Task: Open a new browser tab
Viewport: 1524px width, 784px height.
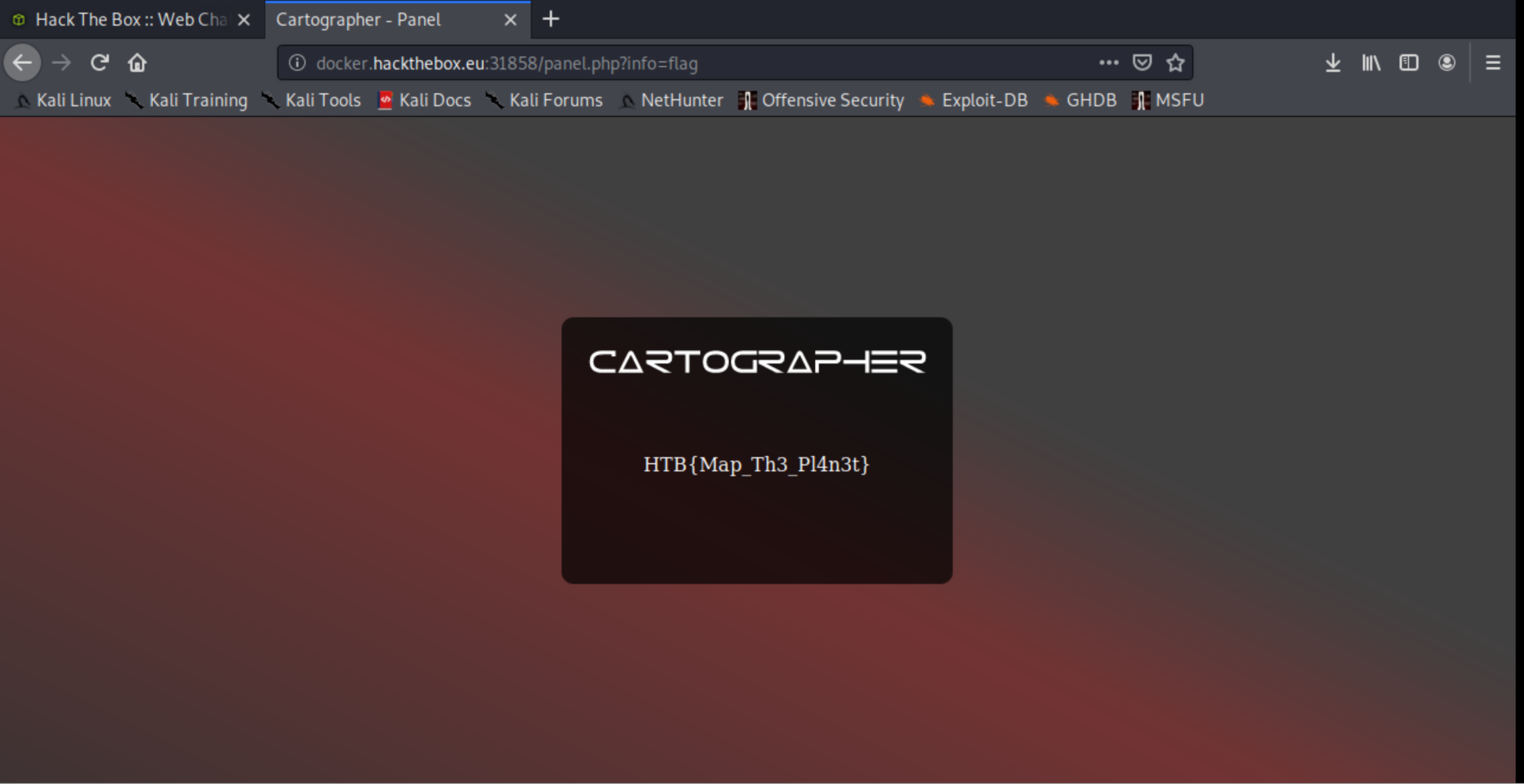Action: click(551, 20)
